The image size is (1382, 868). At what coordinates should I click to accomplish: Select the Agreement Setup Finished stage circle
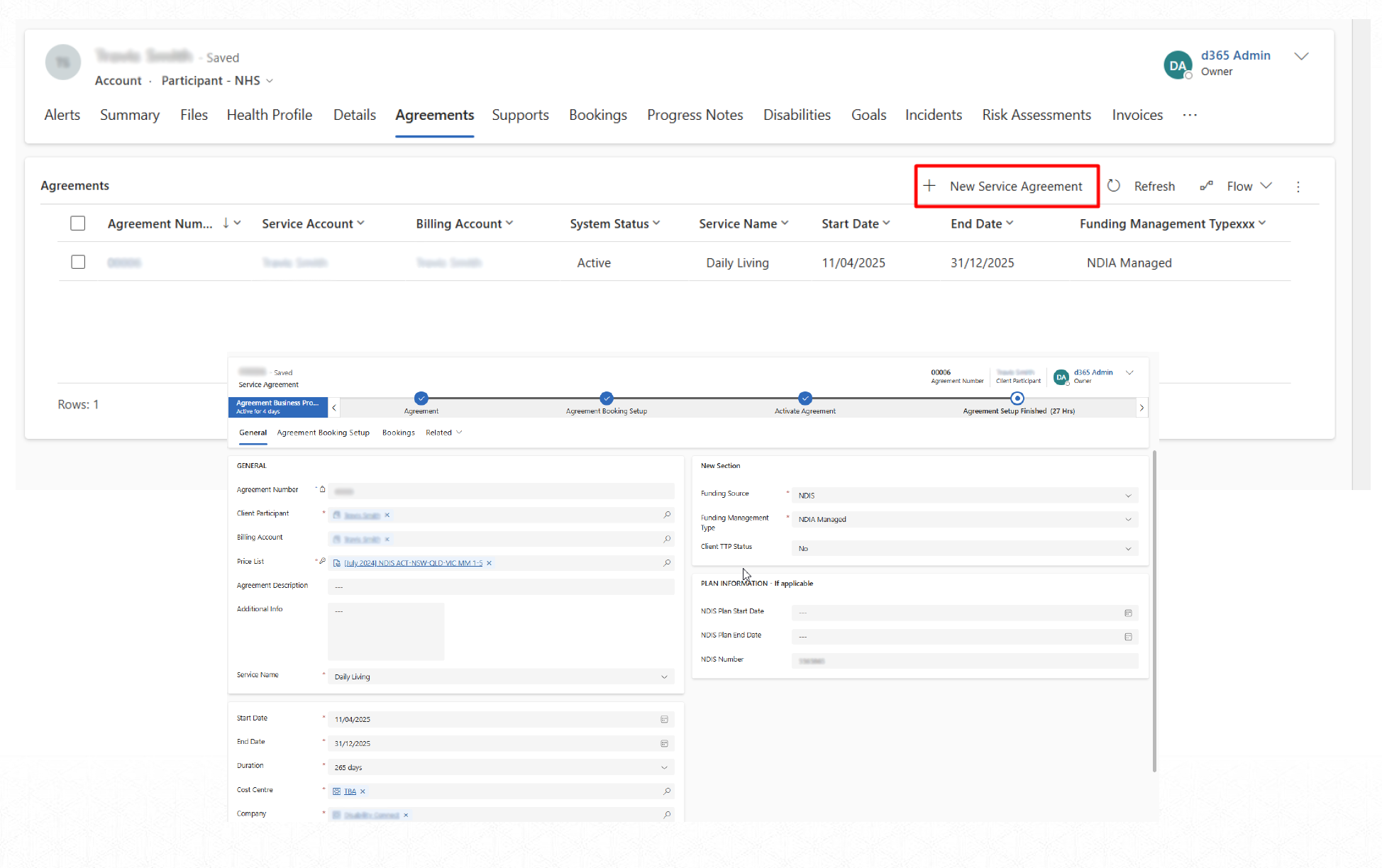[1017, 398]
